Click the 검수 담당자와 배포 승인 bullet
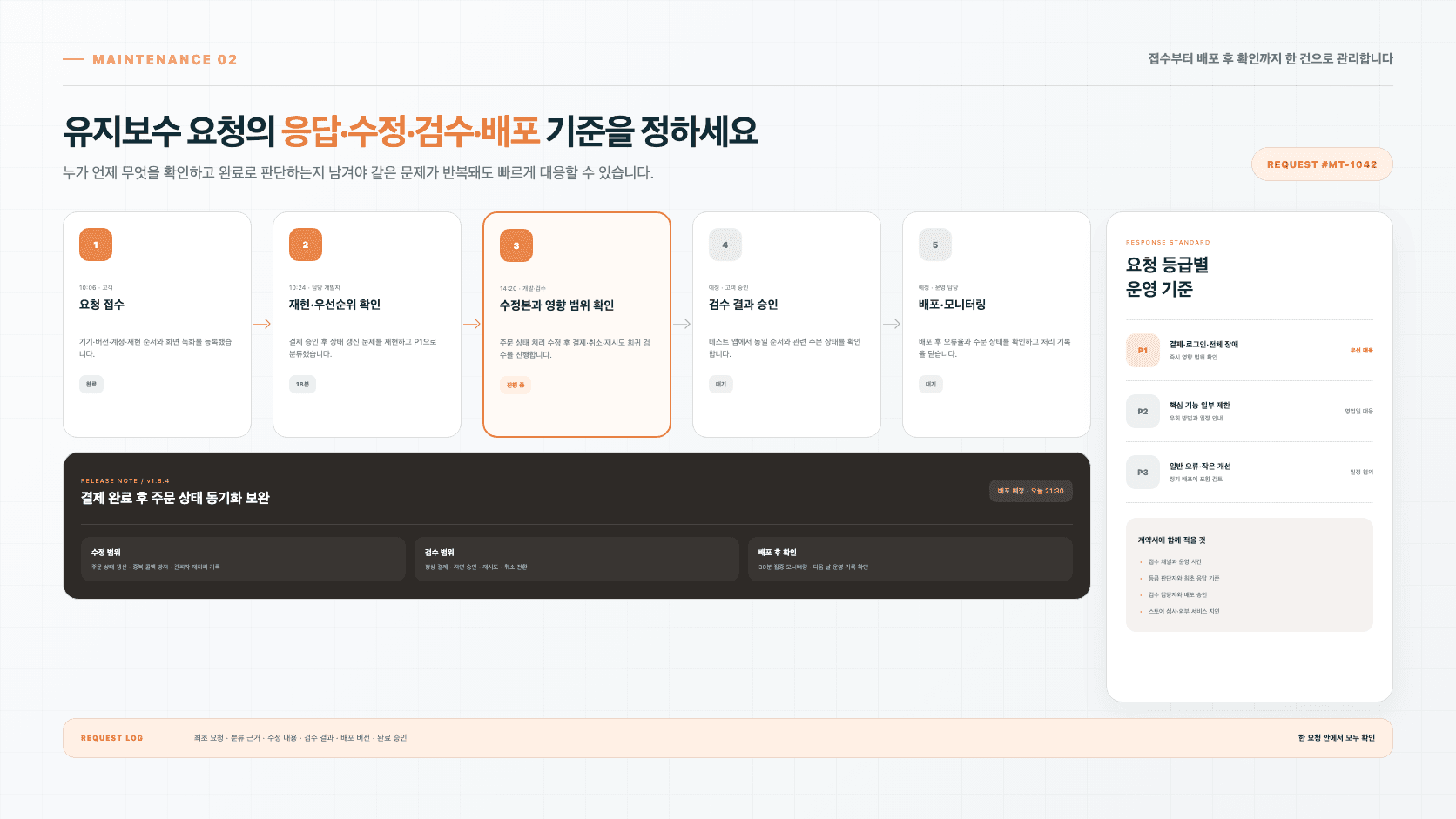 pos(1177,595)
